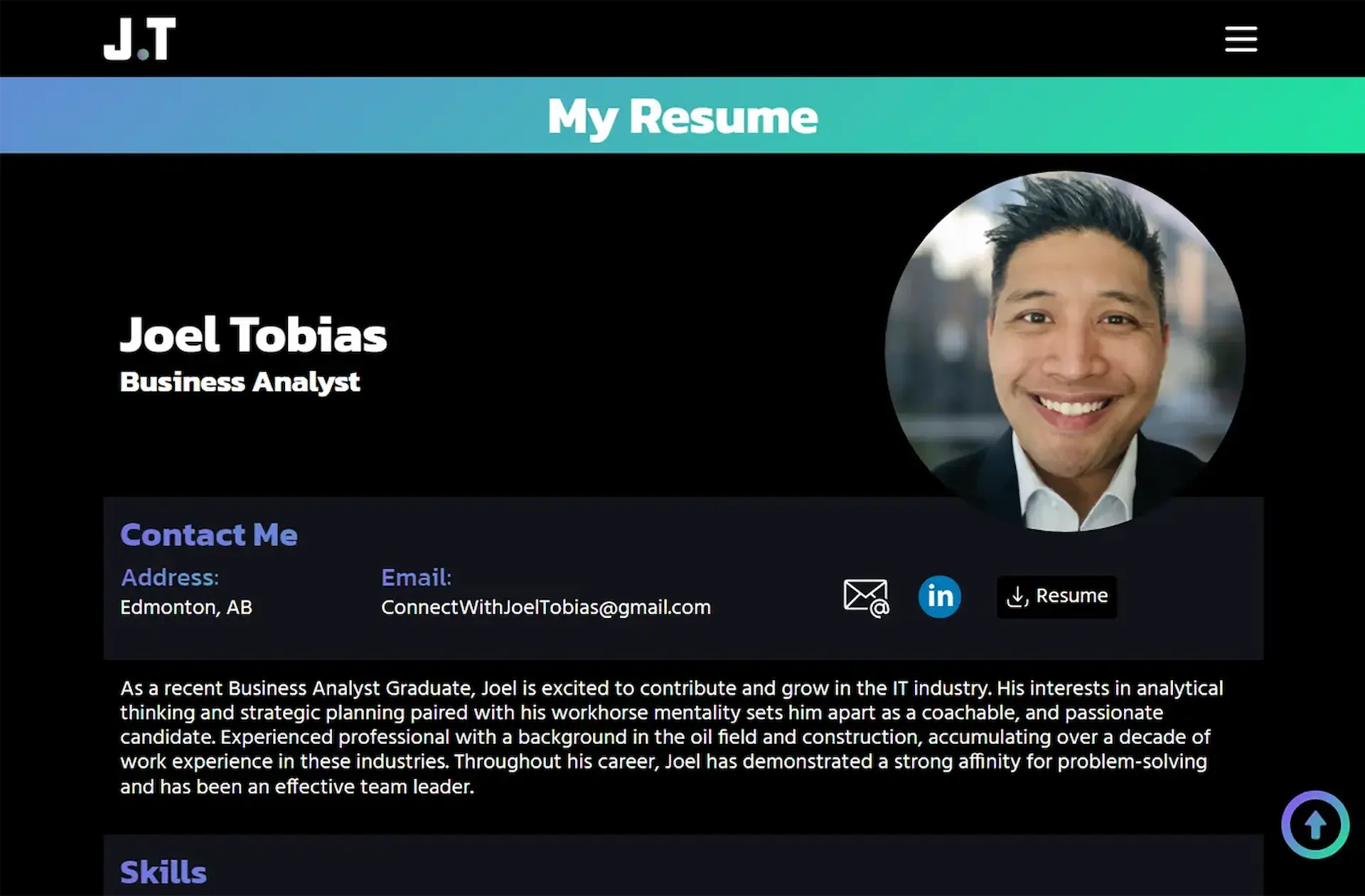Click the email envelope icon
The height and width of the screenshot is (896, 1365).
click(866, 598)
